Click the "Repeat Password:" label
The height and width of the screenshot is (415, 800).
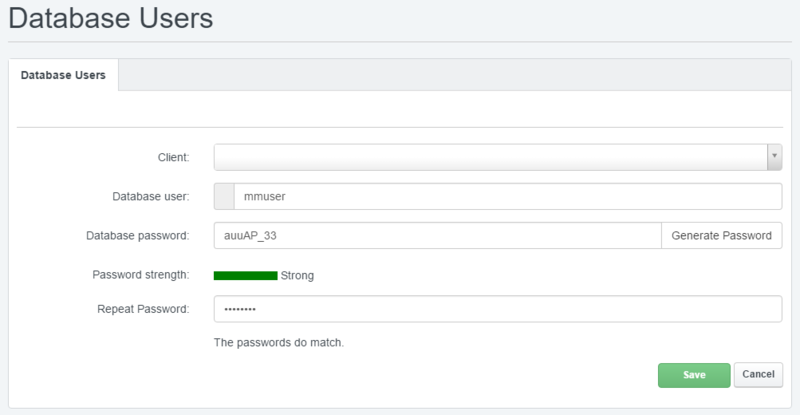(143, 309)
